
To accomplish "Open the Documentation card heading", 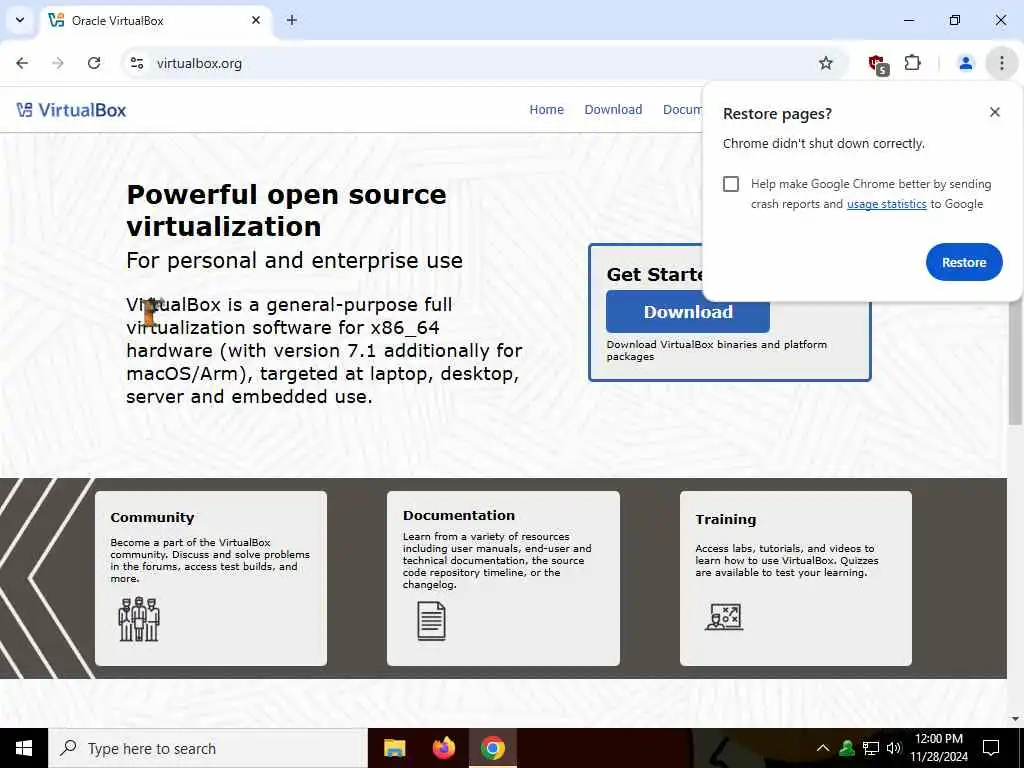I will tap(458, 515).
